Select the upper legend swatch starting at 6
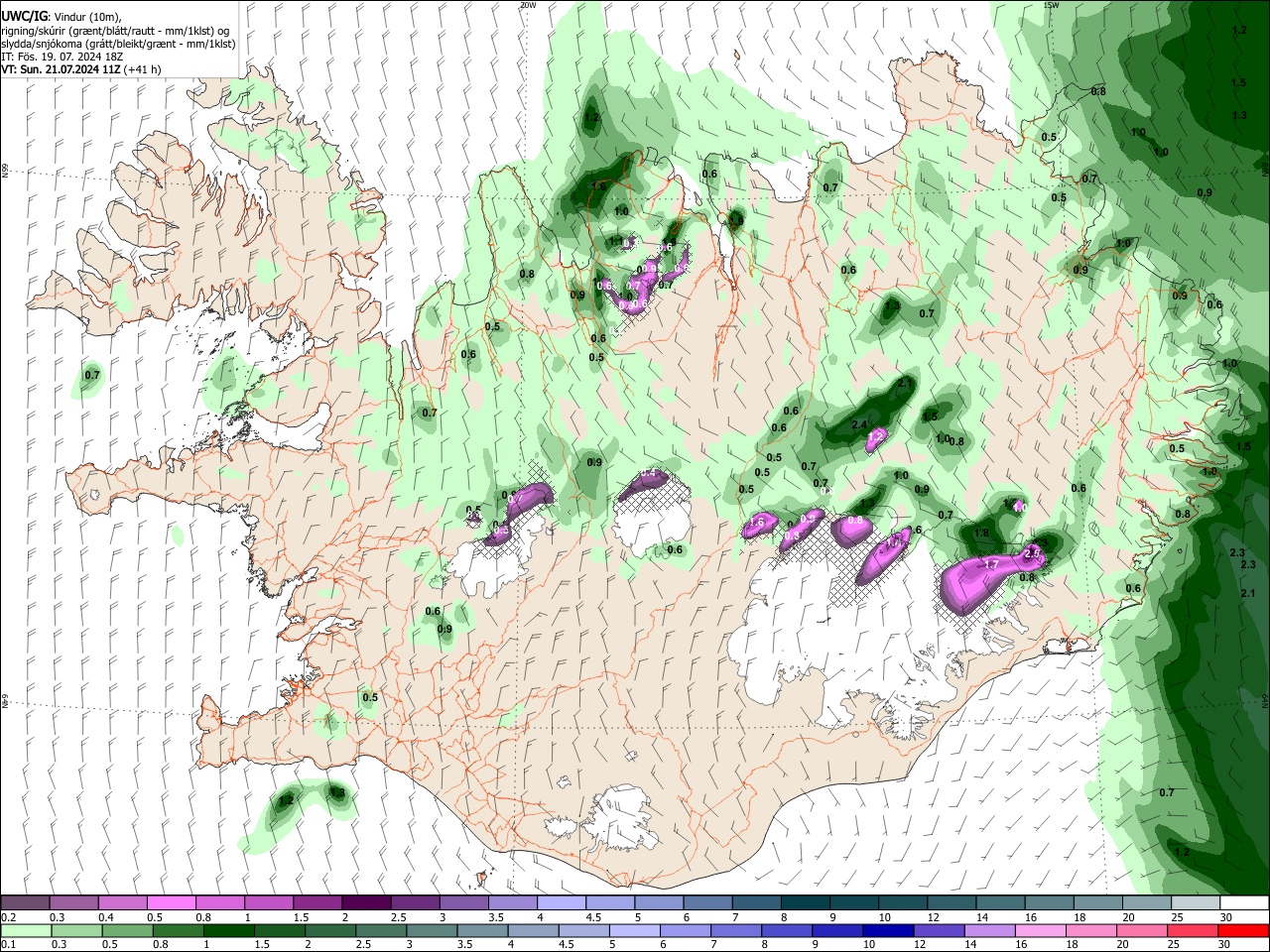Screen dimensions: 1270x952 point(707,902)
